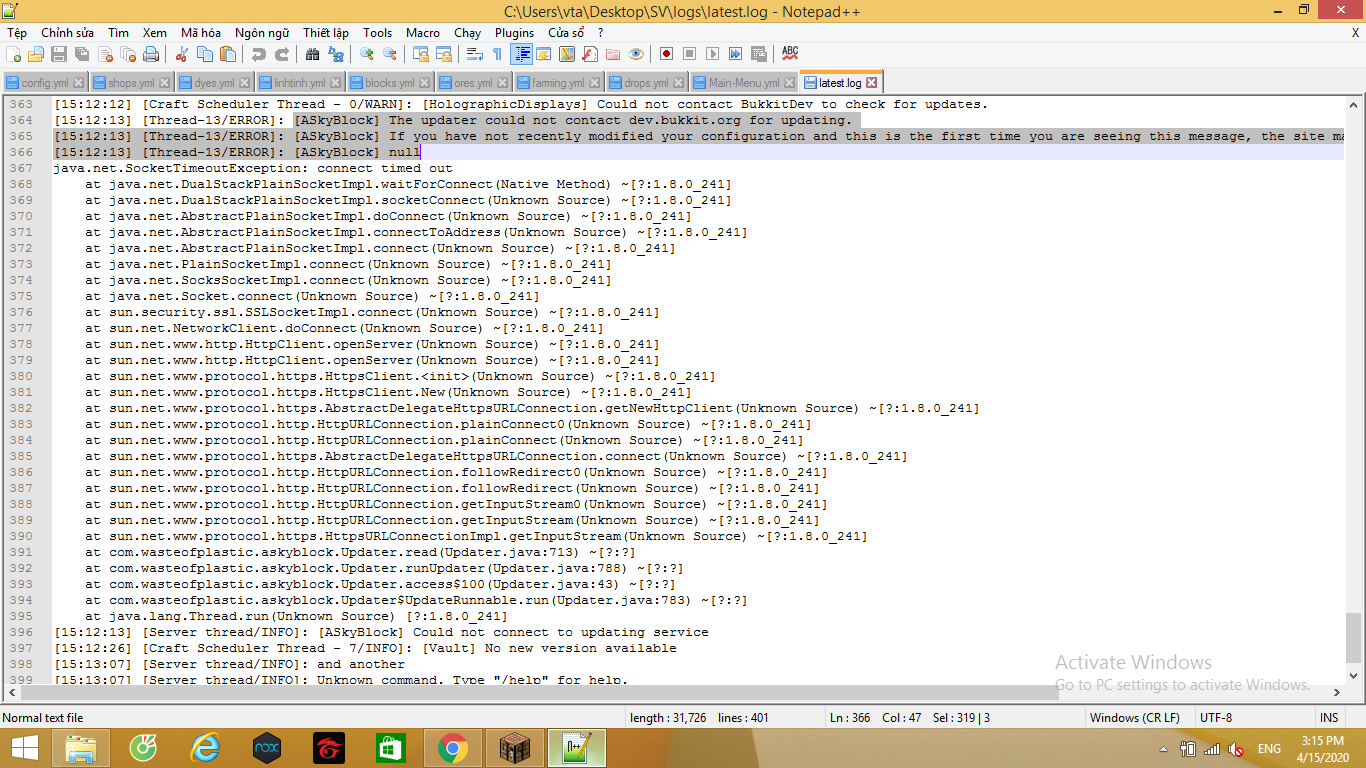Open Find with the binoculars icon
Image resolution: width=1366 pixels, height=768 pixels.
(x=313, y=54)
